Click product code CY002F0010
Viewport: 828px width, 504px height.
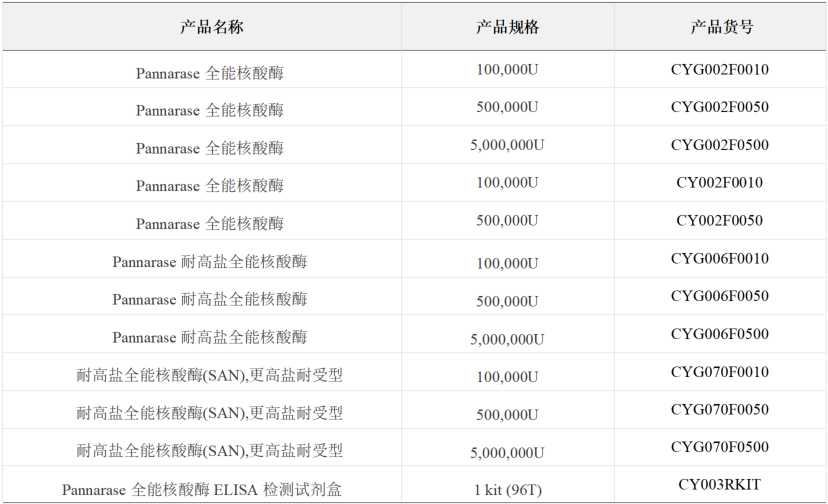pyautogui.click(x=720, y=183)
